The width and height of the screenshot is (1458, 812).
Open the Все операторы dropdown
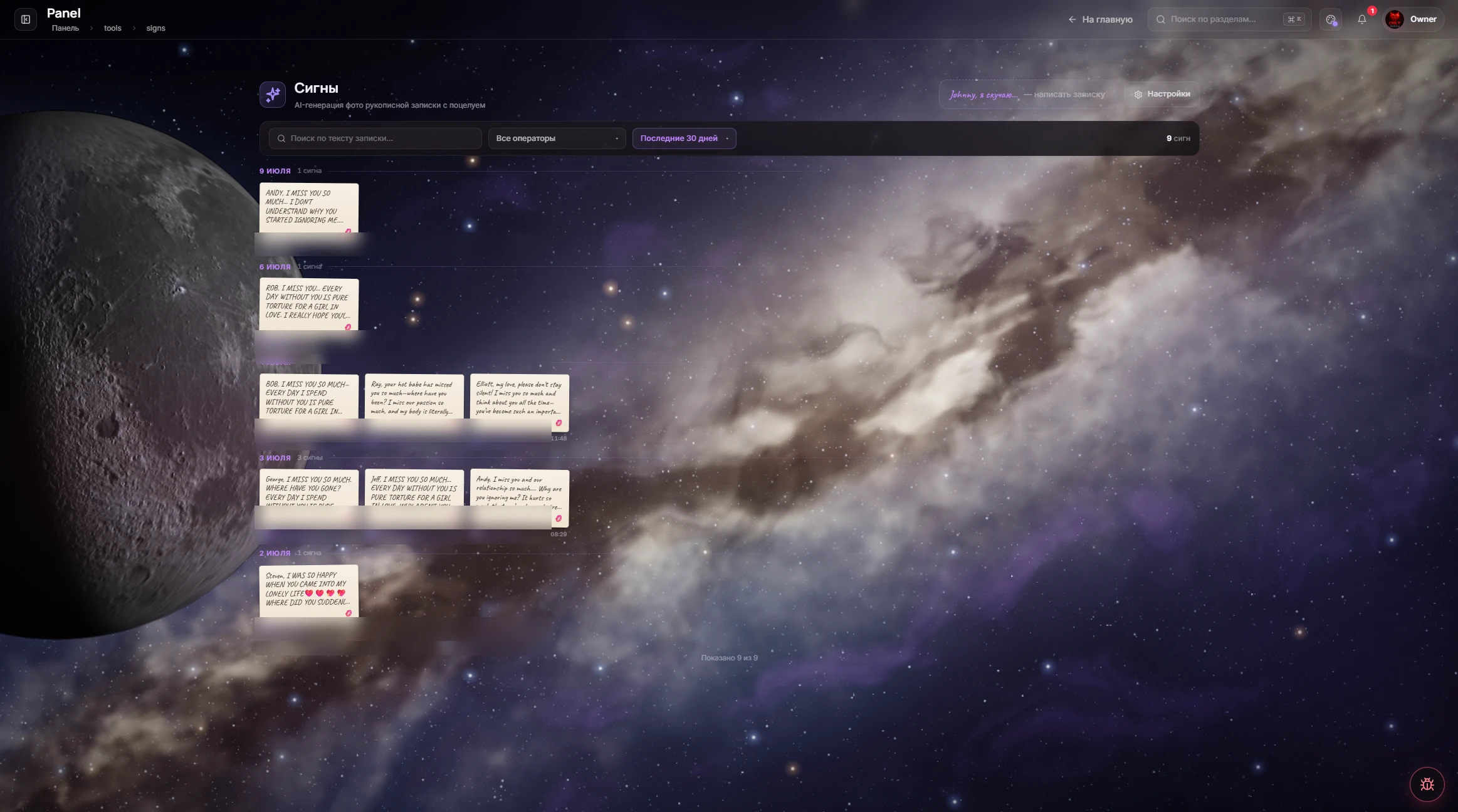(557, 138)
